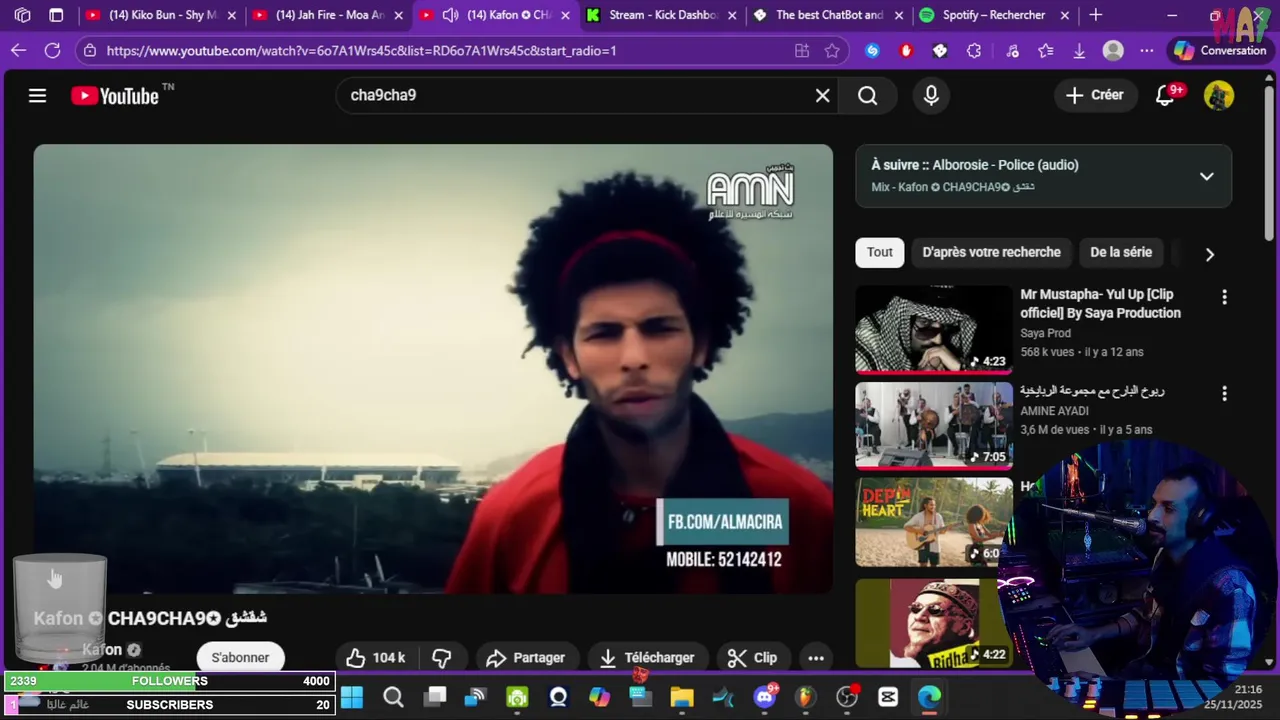Open Edge tab actions menu icon
The image size is (1280, 720).
[x=56, y=15]
